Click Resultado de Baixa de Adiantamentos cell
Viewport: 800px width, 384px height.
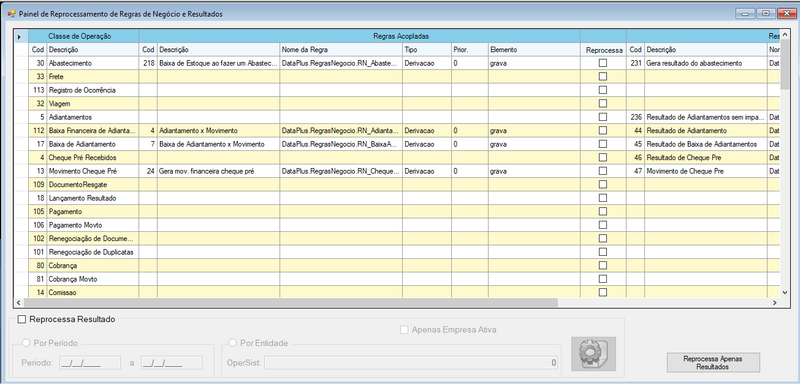pos(706,144)
